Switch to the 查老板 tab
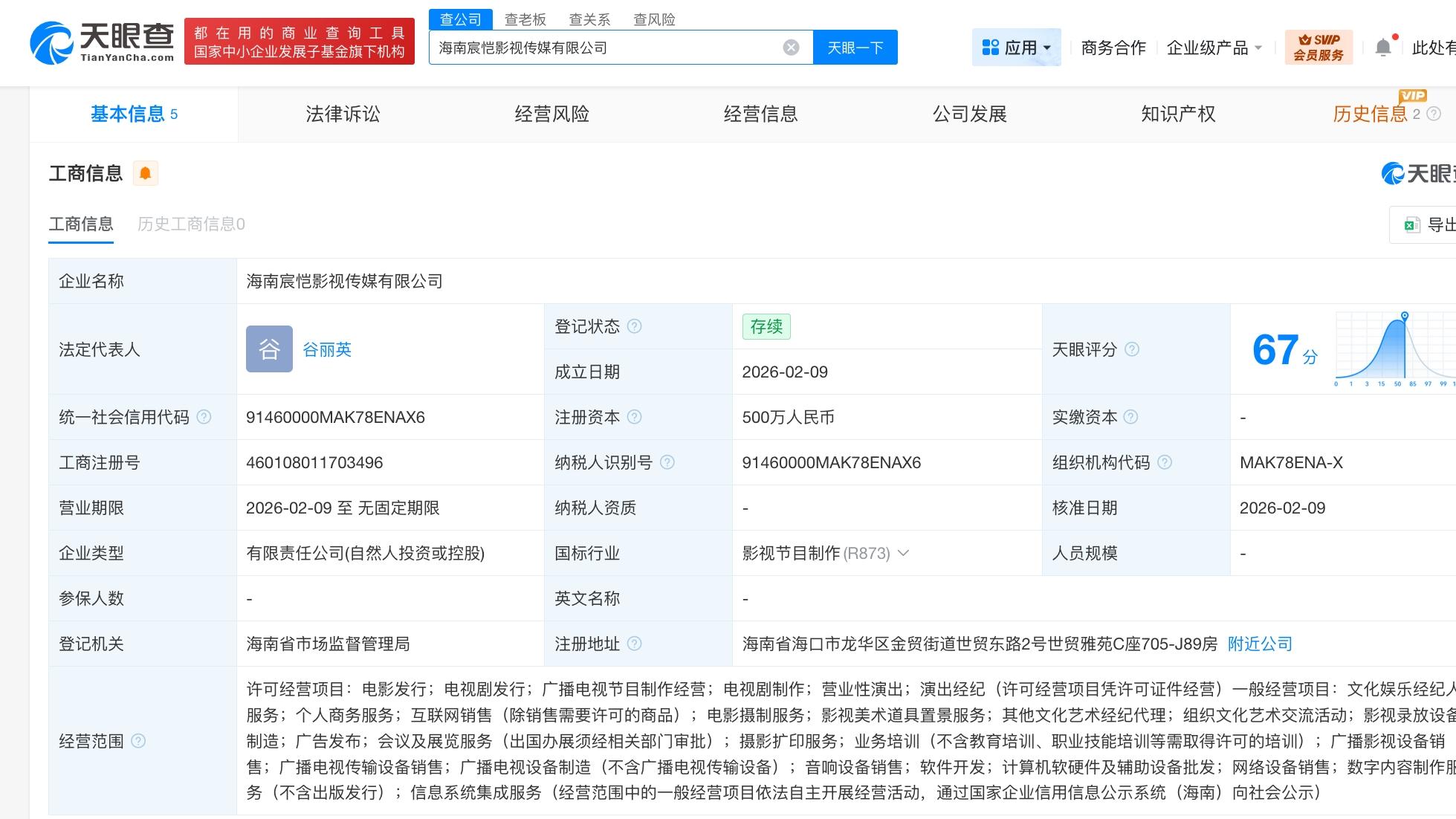 (x=525, y=19)
